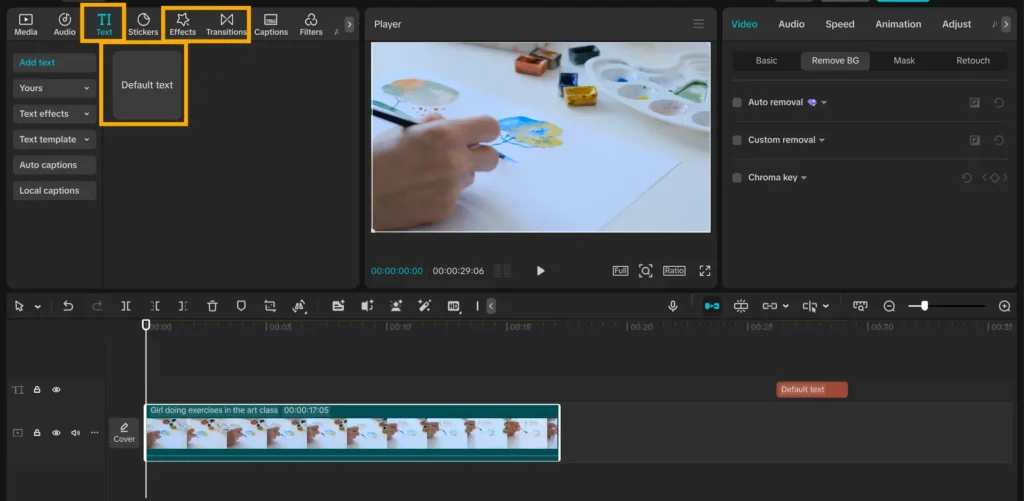1024x501 pixels.
Task: Open the Filters panel
Action: tap(311, 24)
